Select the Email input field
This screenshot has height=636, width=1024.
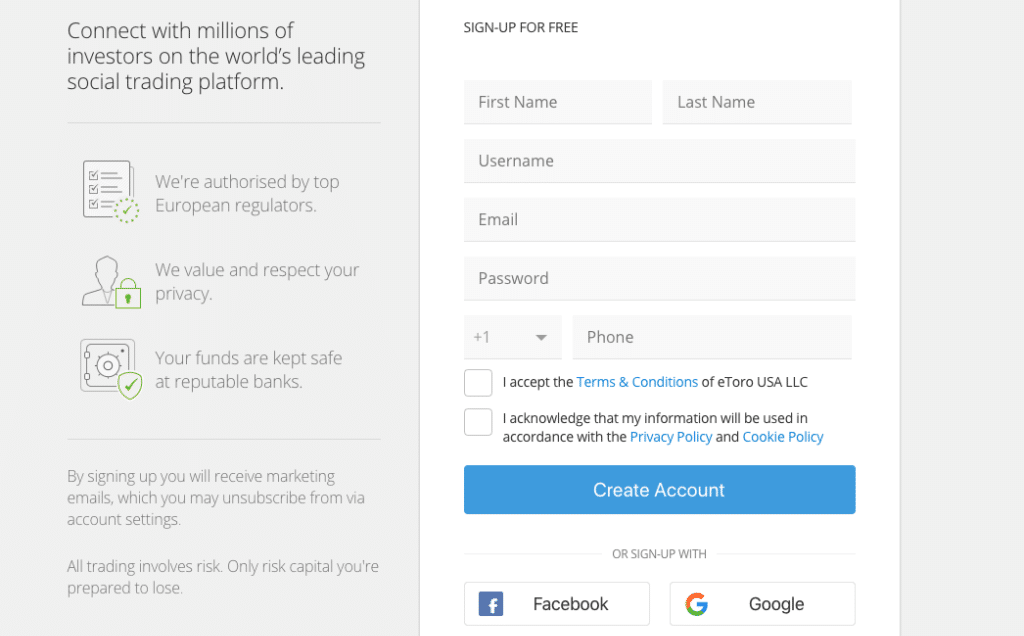660,219
